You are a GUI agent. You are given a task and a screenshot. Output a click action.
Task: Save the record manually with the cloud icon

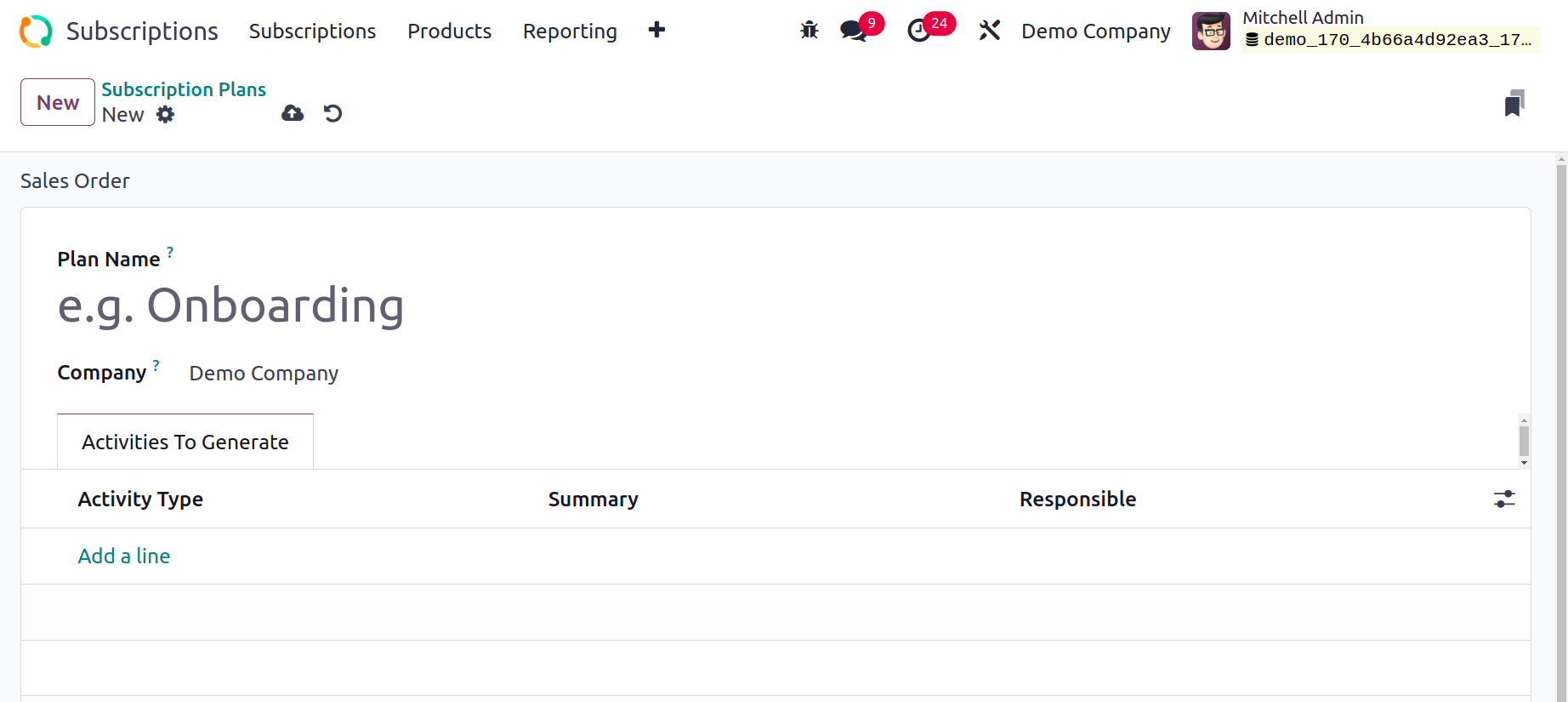tap(293, 113)
